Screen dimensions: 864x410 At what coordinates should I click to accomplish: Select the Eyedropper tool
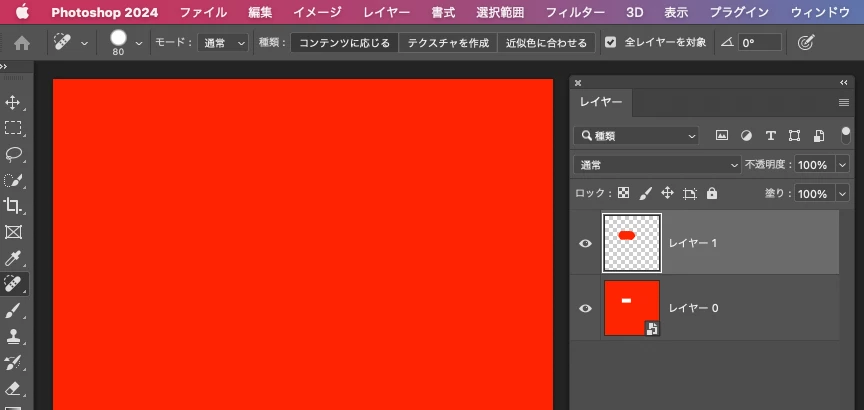click(13, 258)
